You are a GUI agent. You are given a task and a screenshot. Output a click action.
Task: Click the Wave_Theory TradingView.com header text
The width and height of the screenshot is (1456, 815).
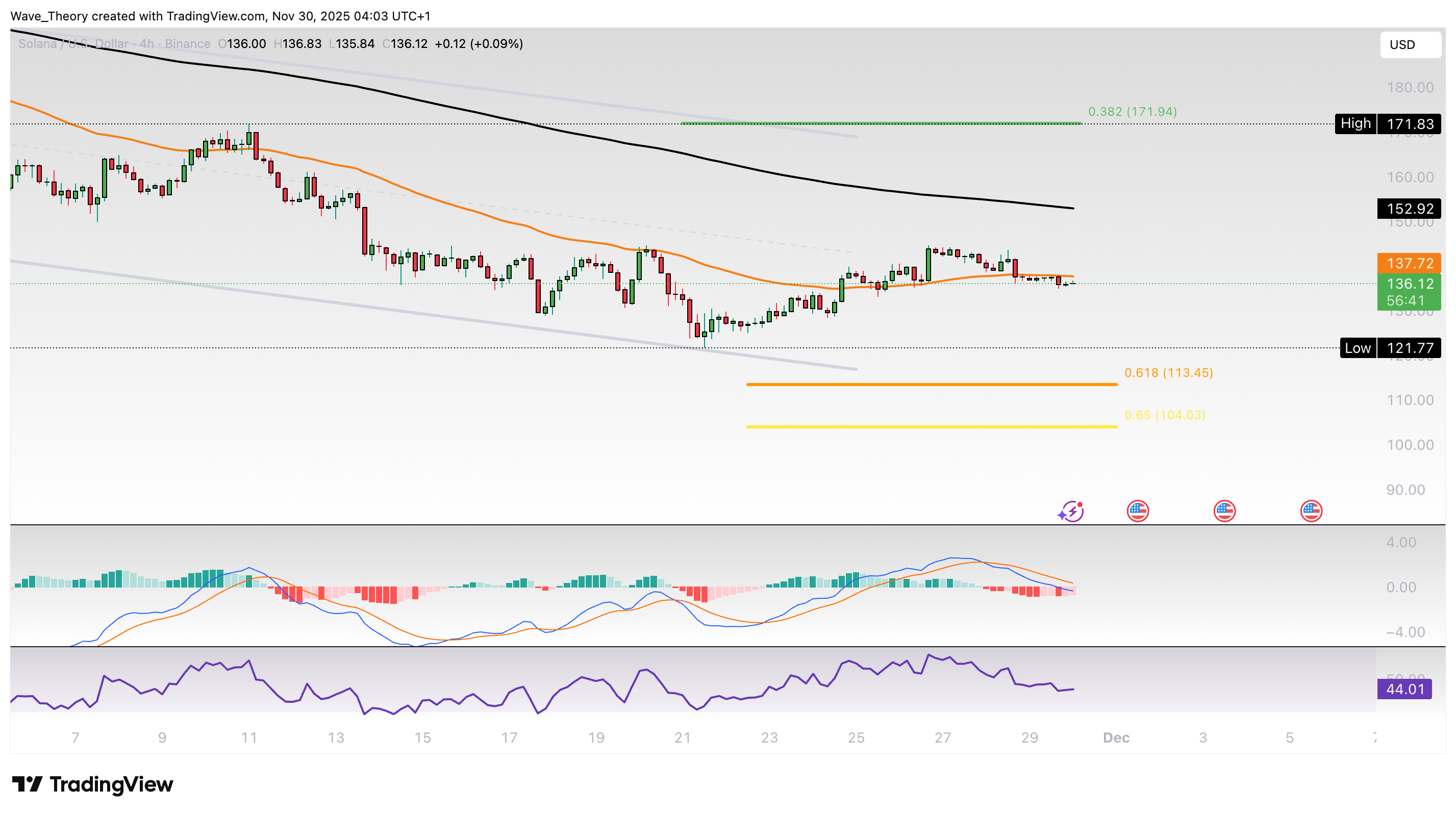tap(220, 16)
